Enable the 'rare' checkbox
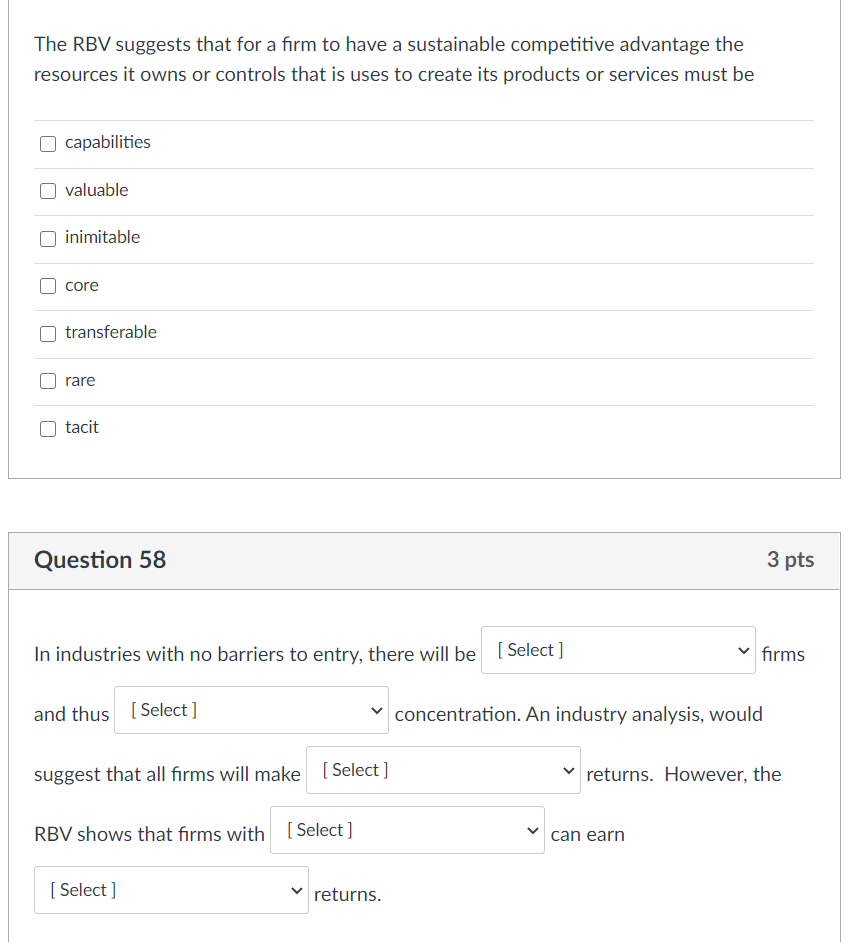This screenshot has height=942, width=859. (48, 381)
